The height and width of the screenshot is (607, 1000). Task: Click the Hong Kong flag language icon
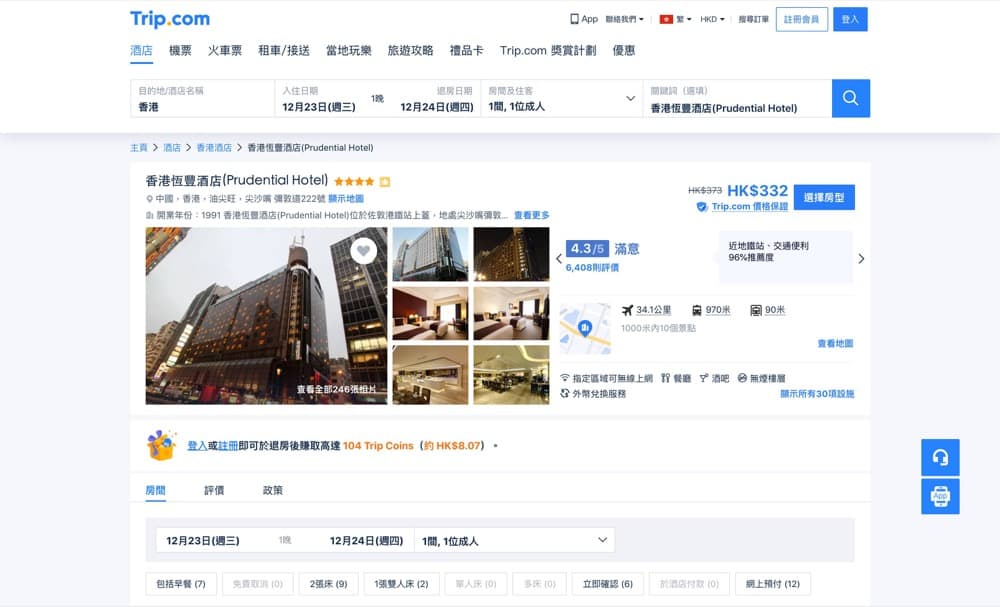(x=666, y=19)
